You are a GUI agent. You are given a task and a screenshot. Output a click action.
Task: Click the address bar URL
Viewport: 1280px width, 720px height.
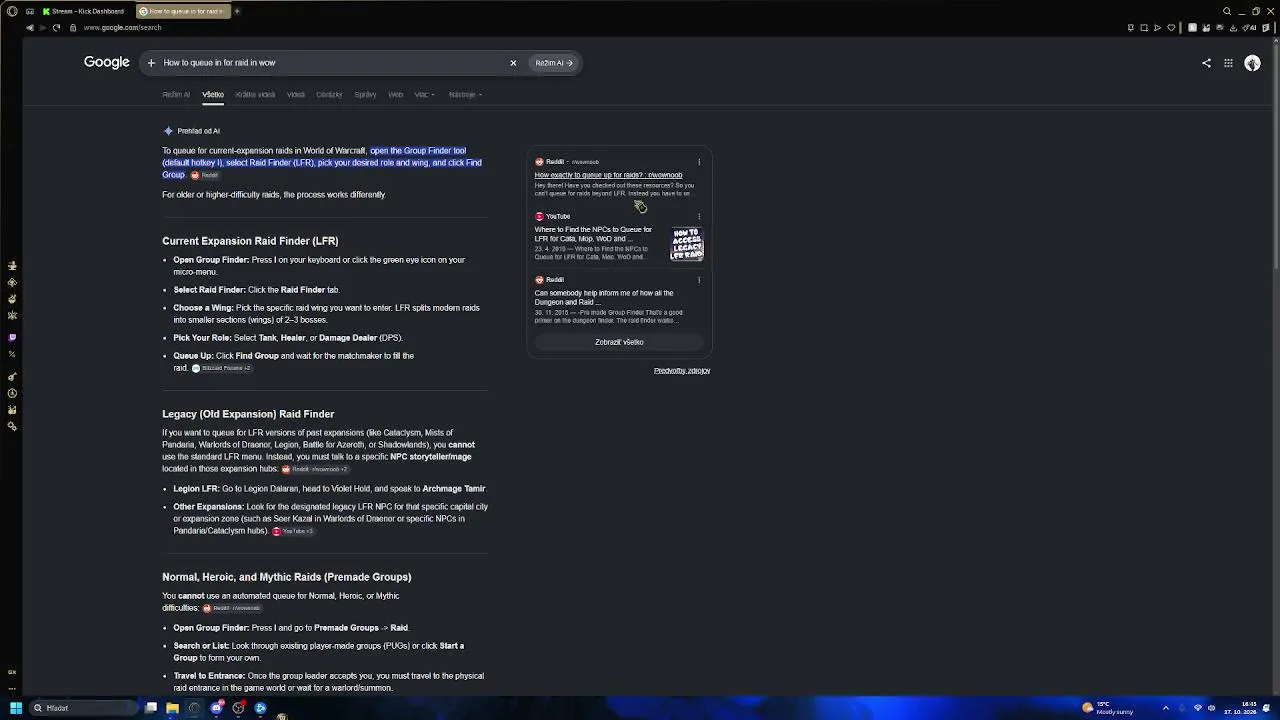122,28
